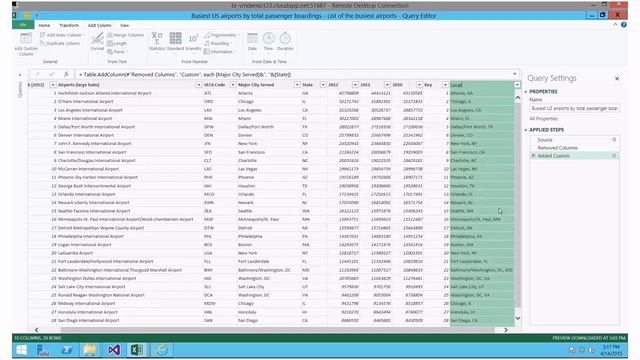Click the All Properties link
Screen dimensions: 640x360
[543, 118]
